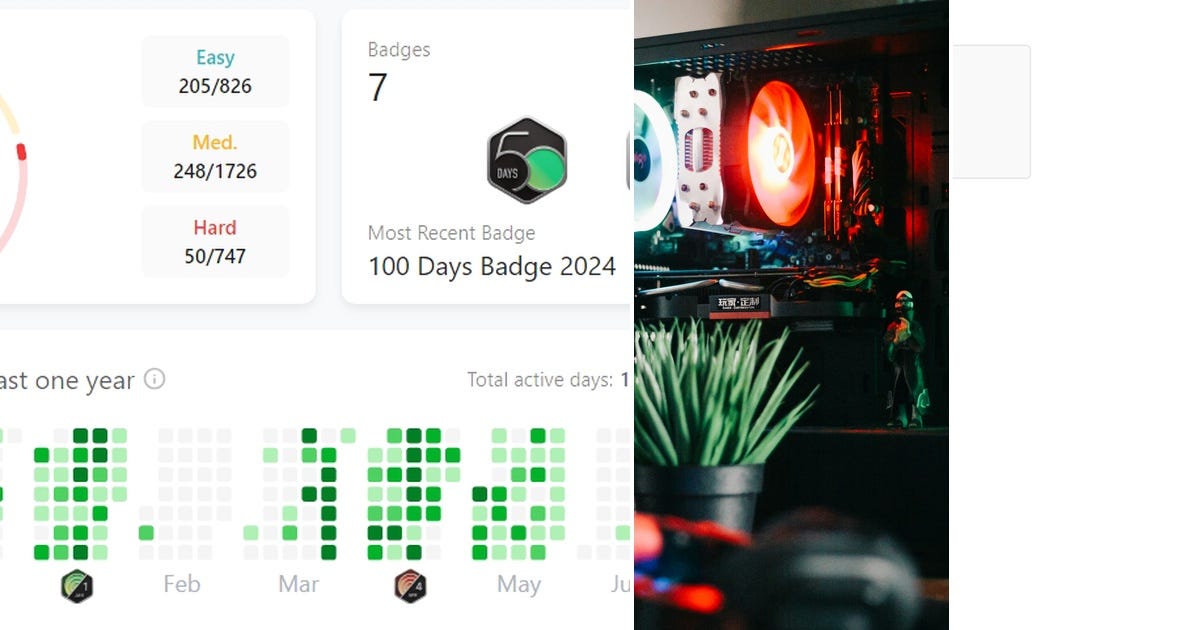Select the red monthly badge under April column
This screenshot has width=1200, height=630.
coord(410,585)
